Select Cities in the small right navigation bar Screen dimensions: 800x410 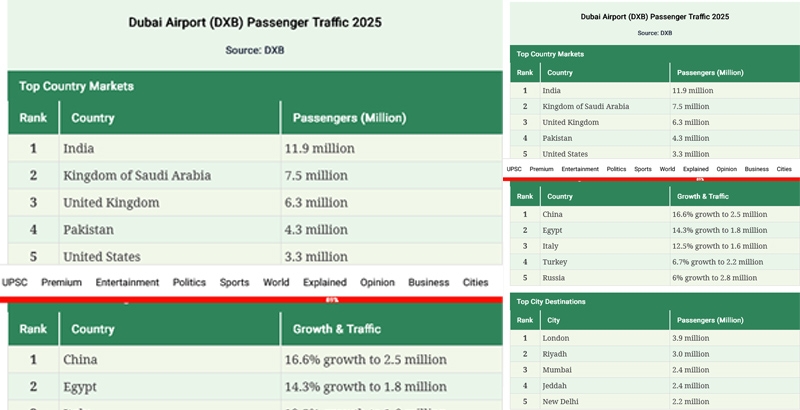pyautogui.click(x=783, y=169)
